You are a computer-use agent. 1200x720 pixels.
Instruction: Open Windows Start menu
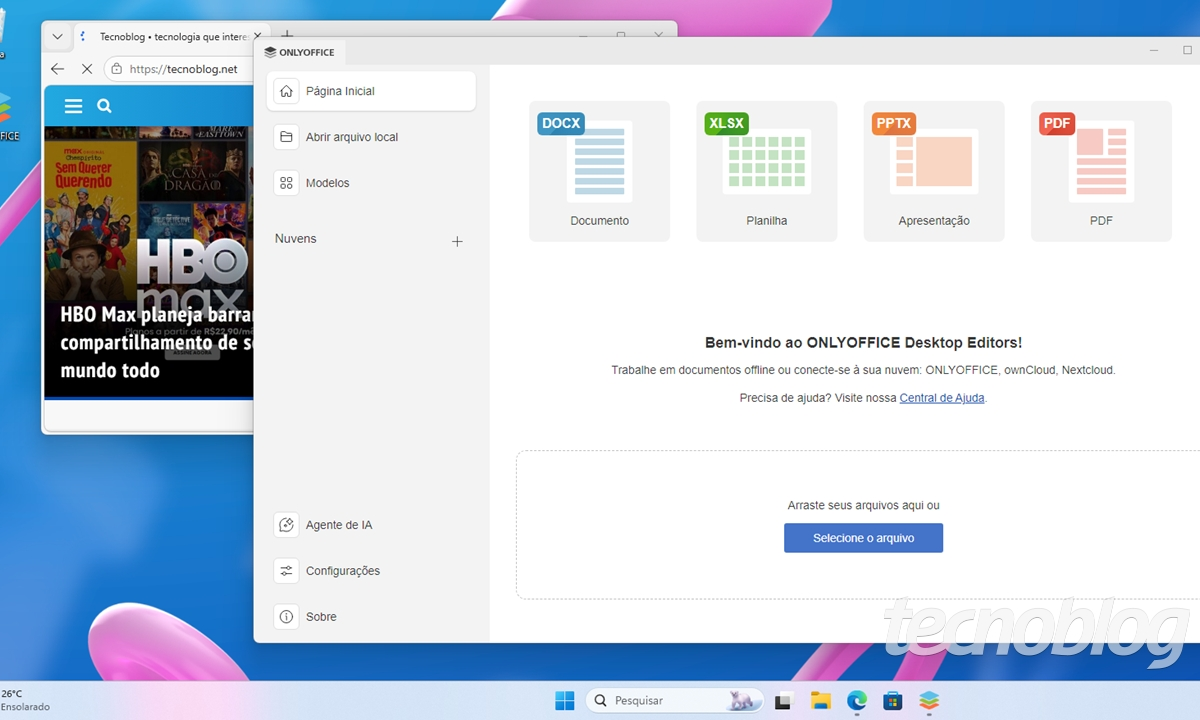coord(565,701)
